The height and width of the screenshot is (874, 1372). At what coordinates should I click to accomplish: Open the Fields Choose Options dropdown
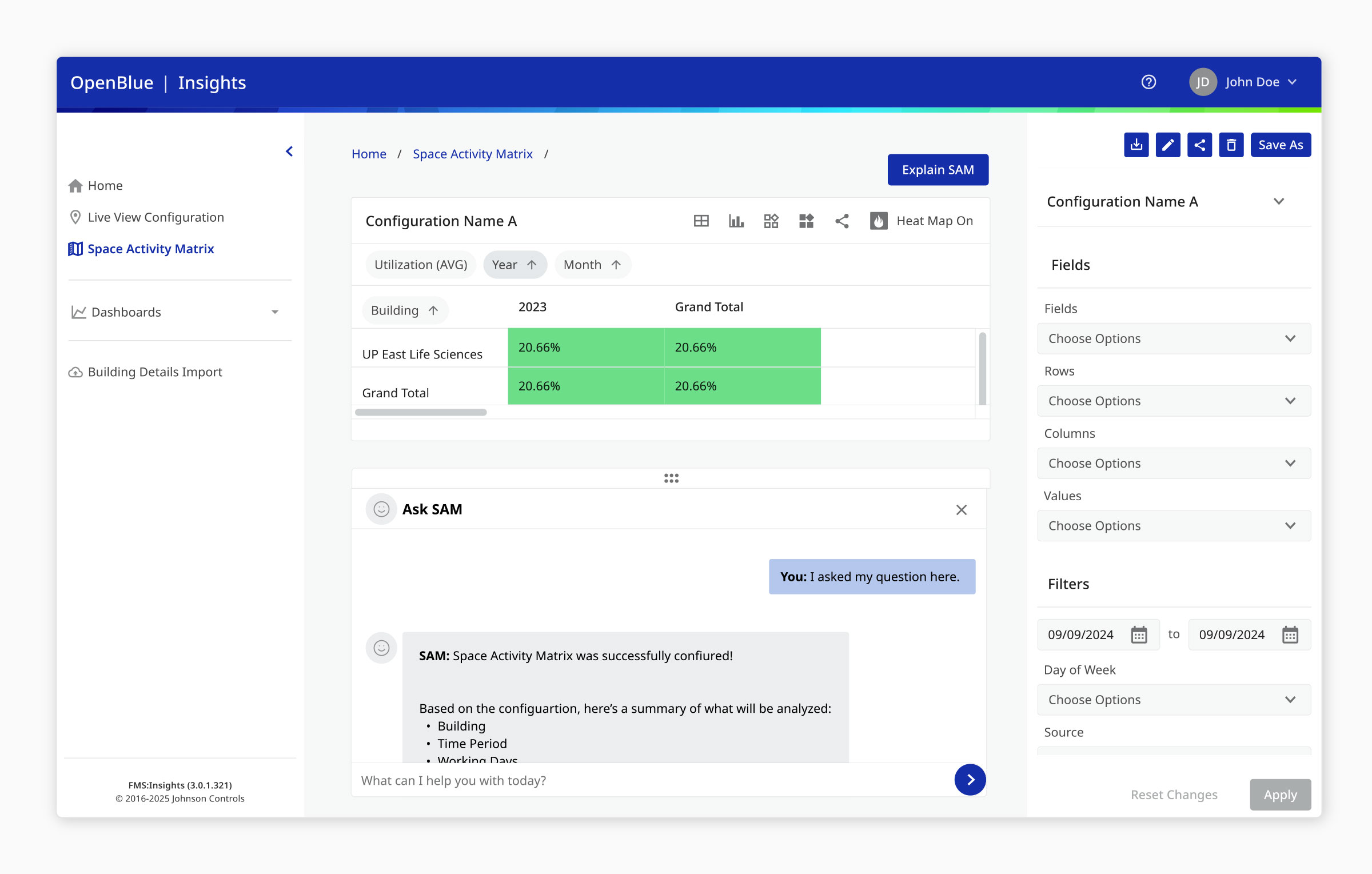click(x=1174, y=339)
